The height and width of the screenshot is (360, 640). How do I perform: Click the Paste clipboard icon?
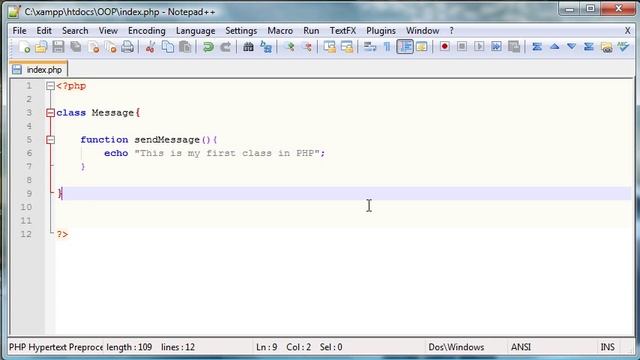tap(185, 47)
